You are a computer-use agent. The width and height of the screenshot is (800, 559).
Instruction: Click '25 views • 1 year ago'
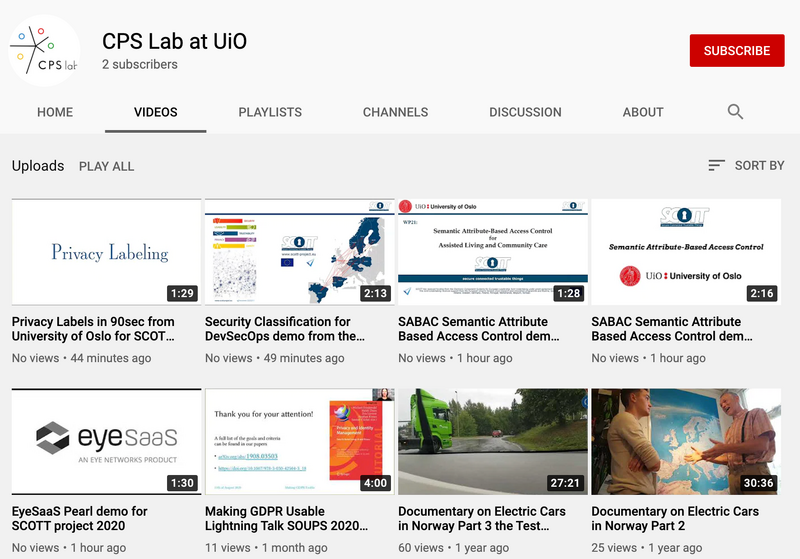(646, 548)
